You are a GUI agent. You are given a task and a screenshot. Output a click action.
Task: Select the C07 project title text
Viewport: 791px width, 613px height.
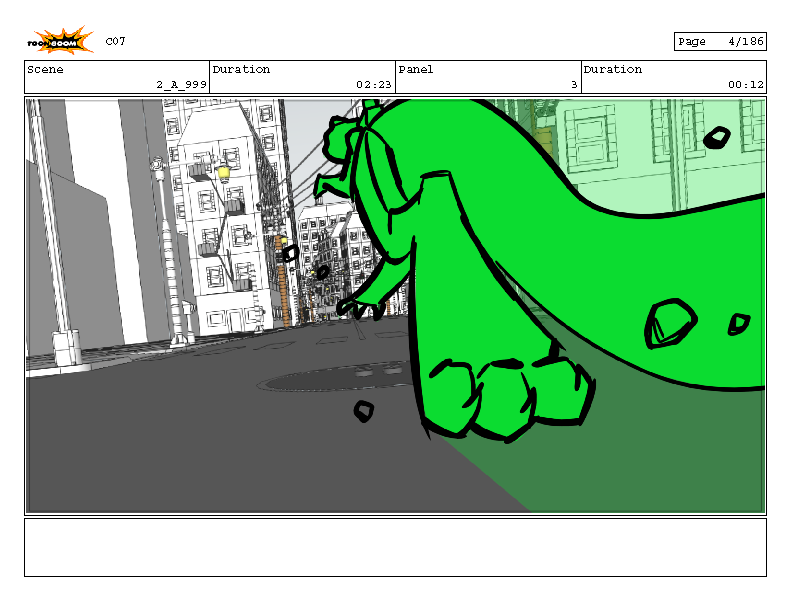click(116, 41)
